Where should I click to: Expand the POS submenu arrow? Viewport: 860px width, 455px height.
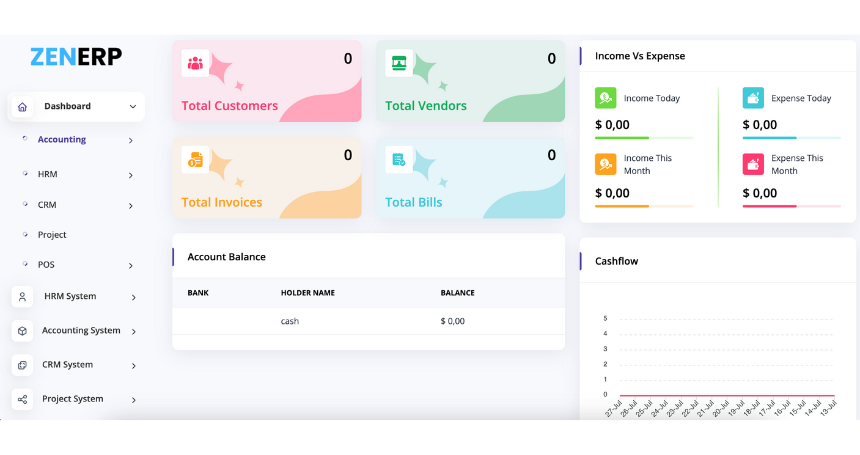(131, 266)
